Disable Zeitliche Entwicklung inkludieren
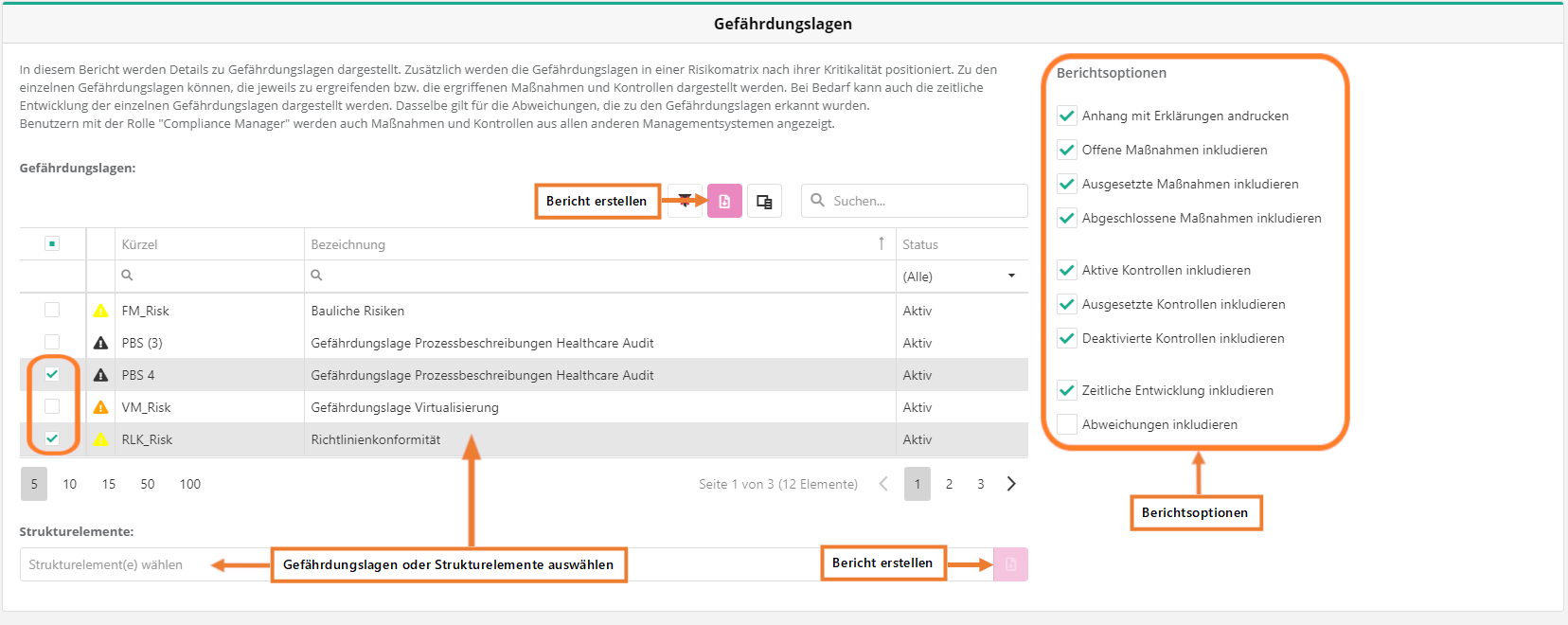Viewport: 1568px width, 625px height. coord(1067,390)
